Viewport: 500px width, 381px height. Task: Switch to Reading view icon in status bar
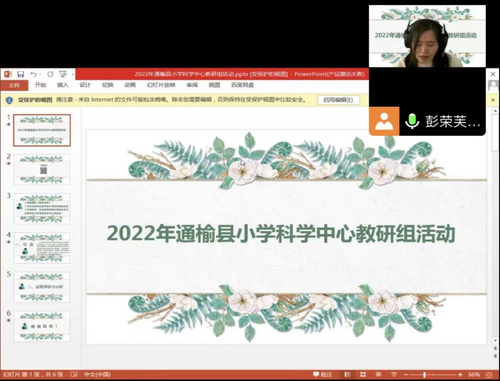coord(378,375)
